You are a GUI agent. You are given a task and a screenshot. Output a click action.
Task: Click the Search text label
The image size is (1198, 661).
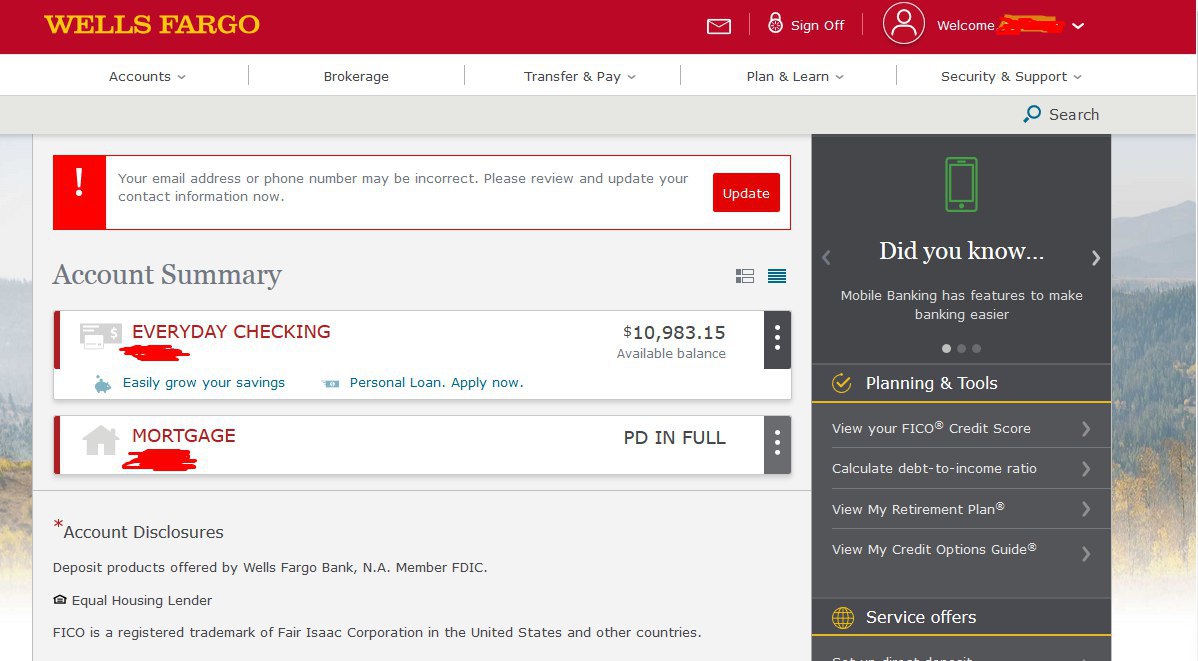coord(1074,115)
